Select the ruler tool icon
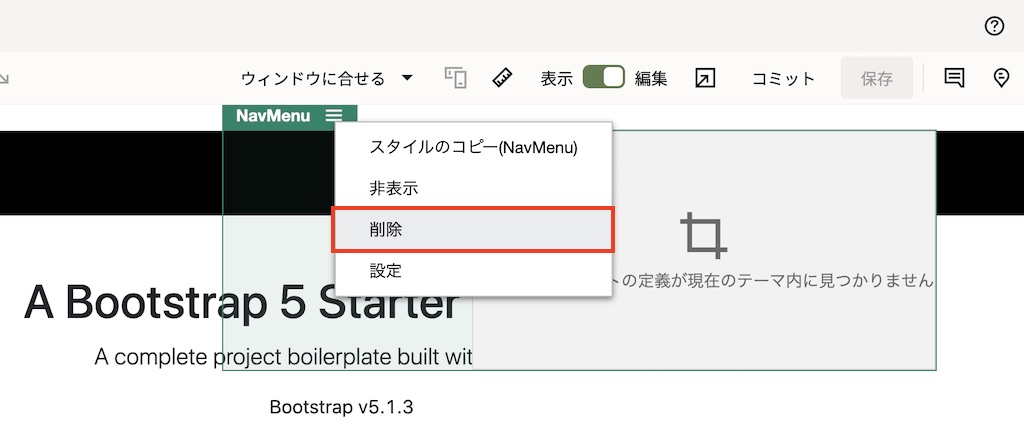Viewport: 1024px width, 430px height. coord(503,78)
